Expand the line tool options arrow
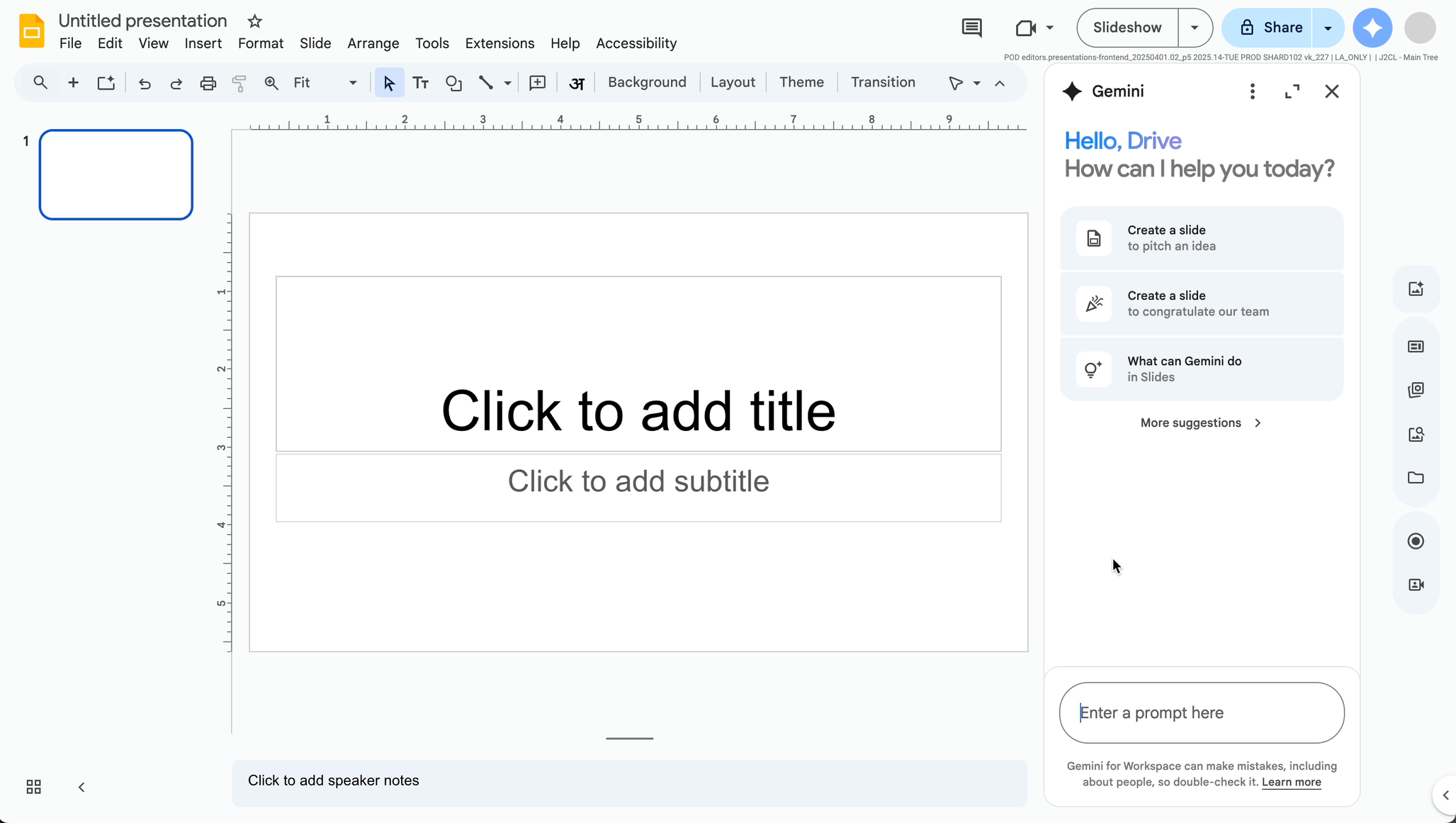 (x=507, y=83)
